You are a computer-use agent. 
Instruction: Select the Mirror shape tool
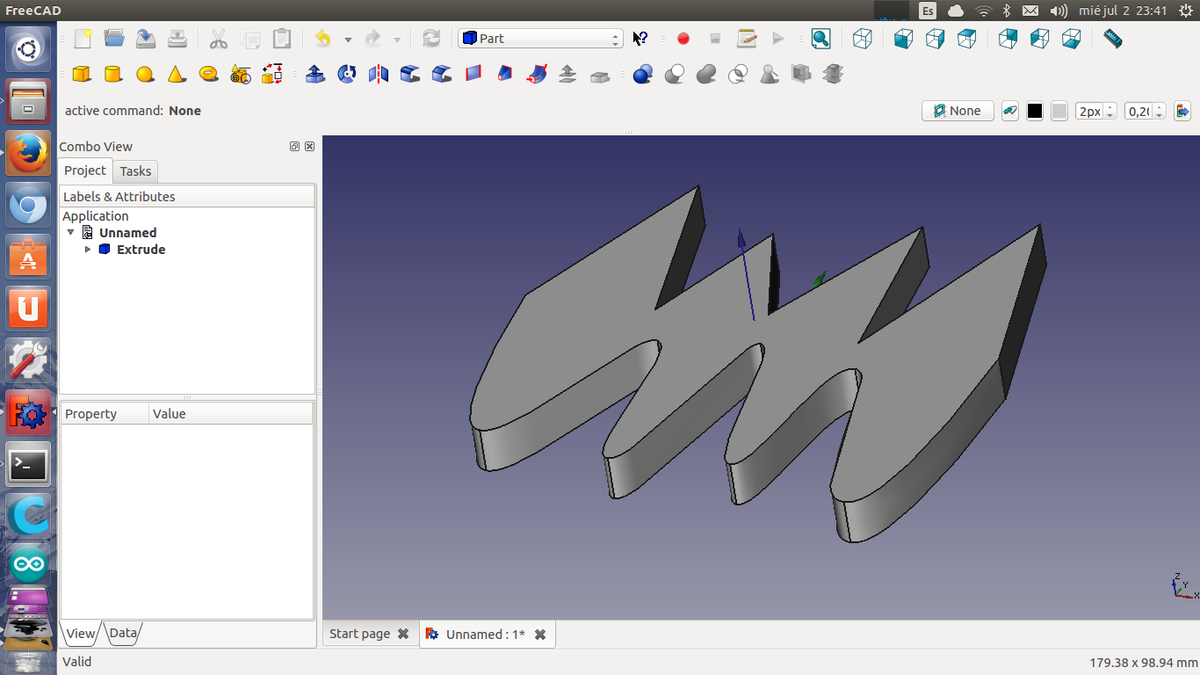coord(378,74)
